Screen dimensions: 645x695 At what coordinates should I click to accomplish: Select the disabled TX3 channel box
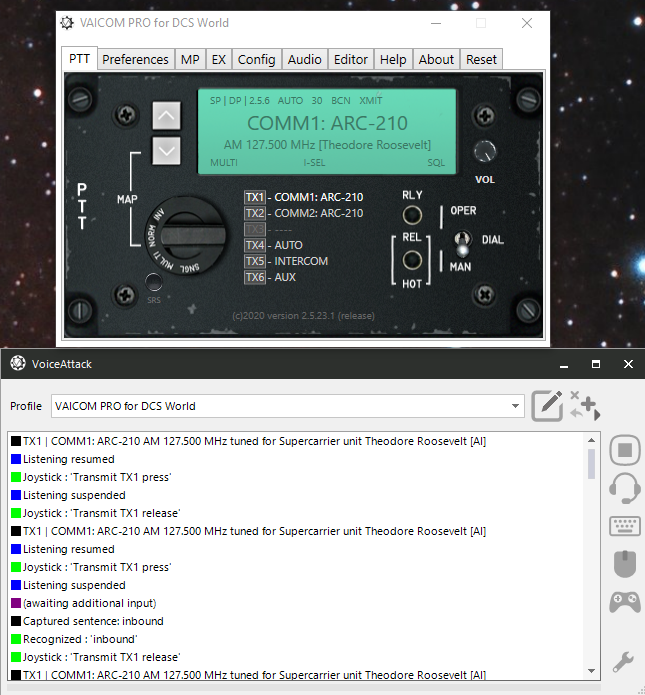coord(255,229)
